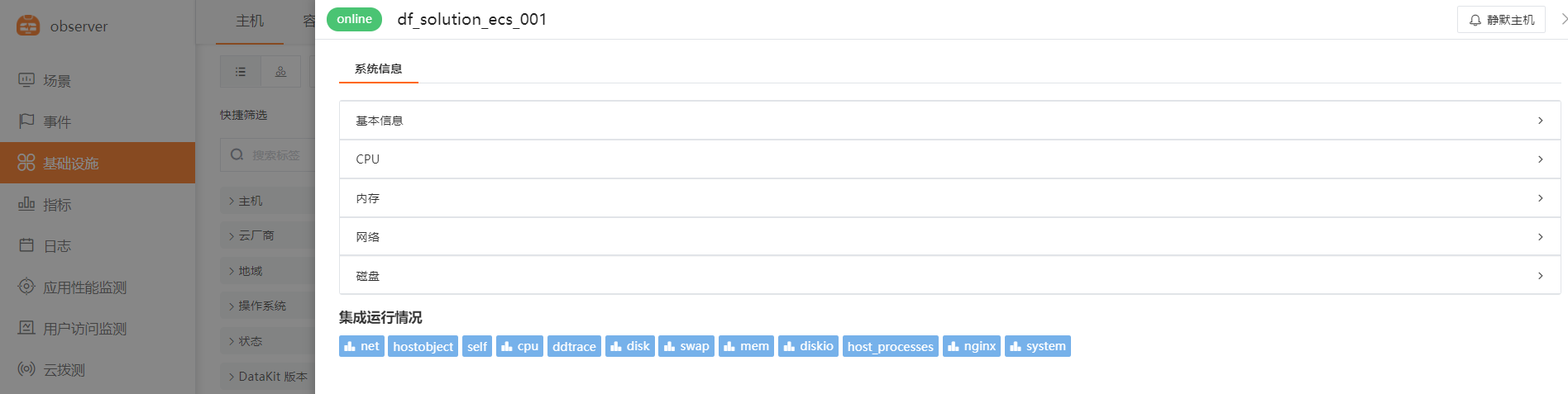1568x394 pixels.
Task: Click the 静默主机 button
Action: coord(1501,20)
